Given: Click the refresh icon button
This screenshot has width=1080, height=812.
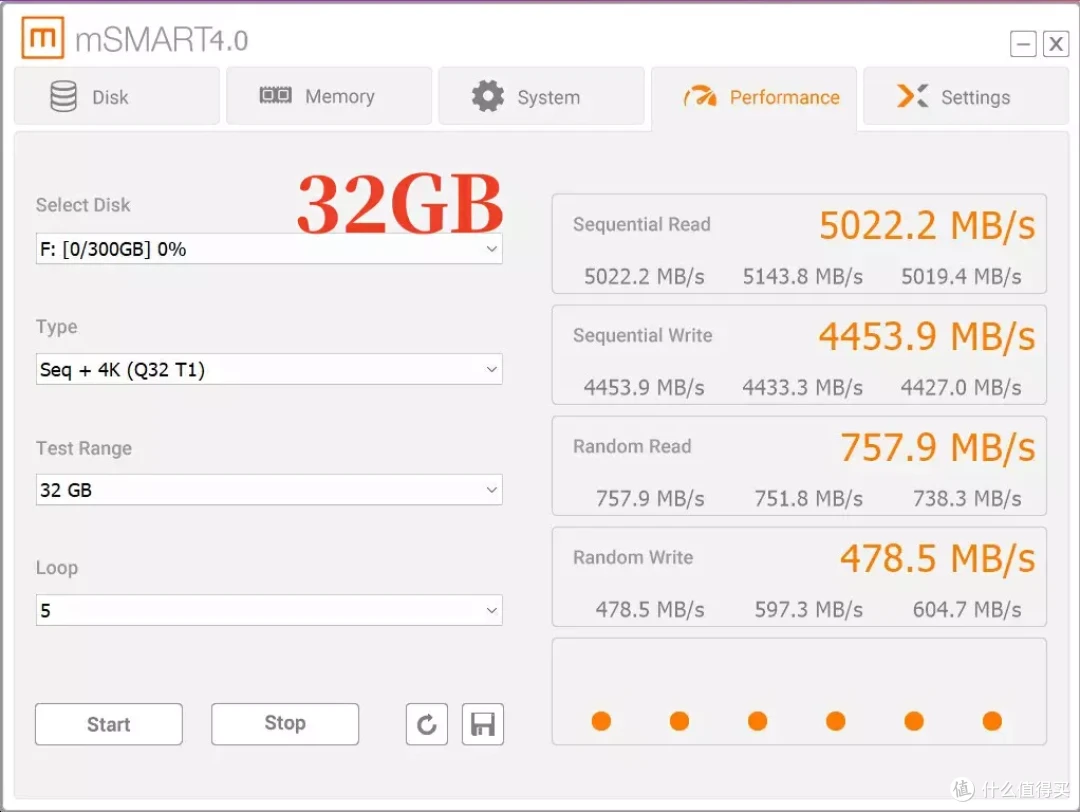Looking at the screenshot, I should point(427,724).
